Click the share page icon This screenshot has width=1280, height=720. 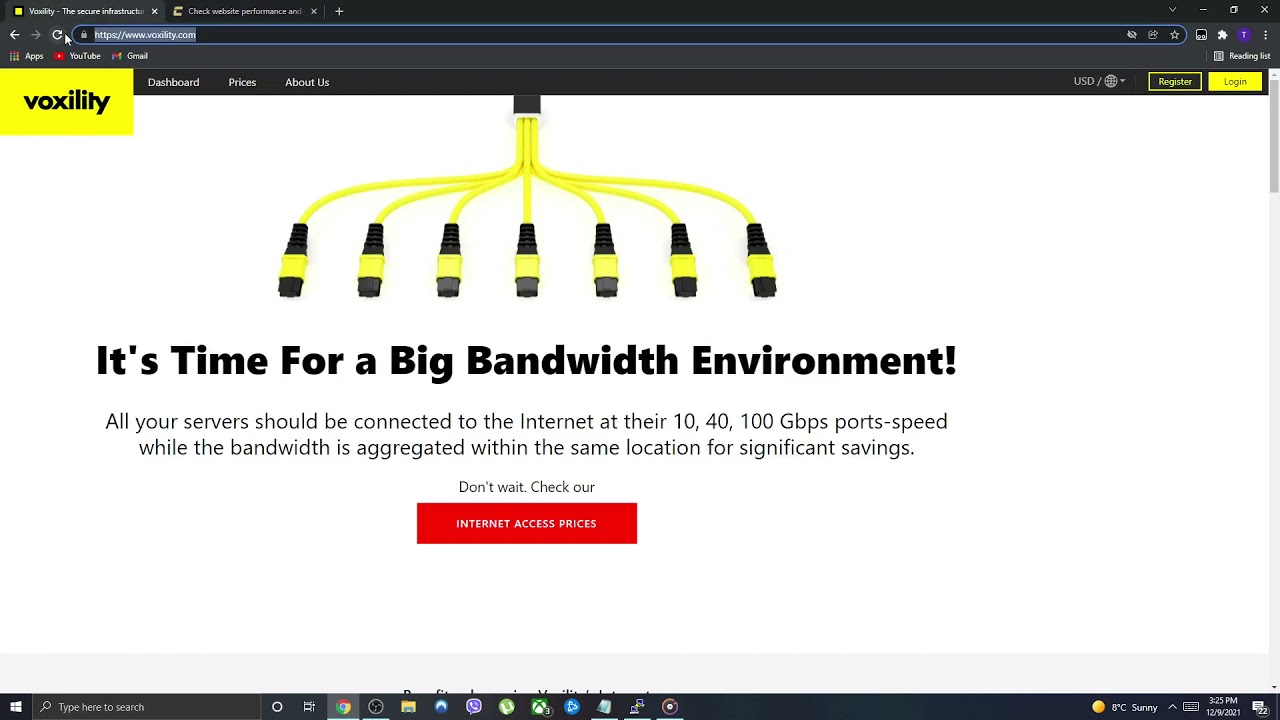1153,35
